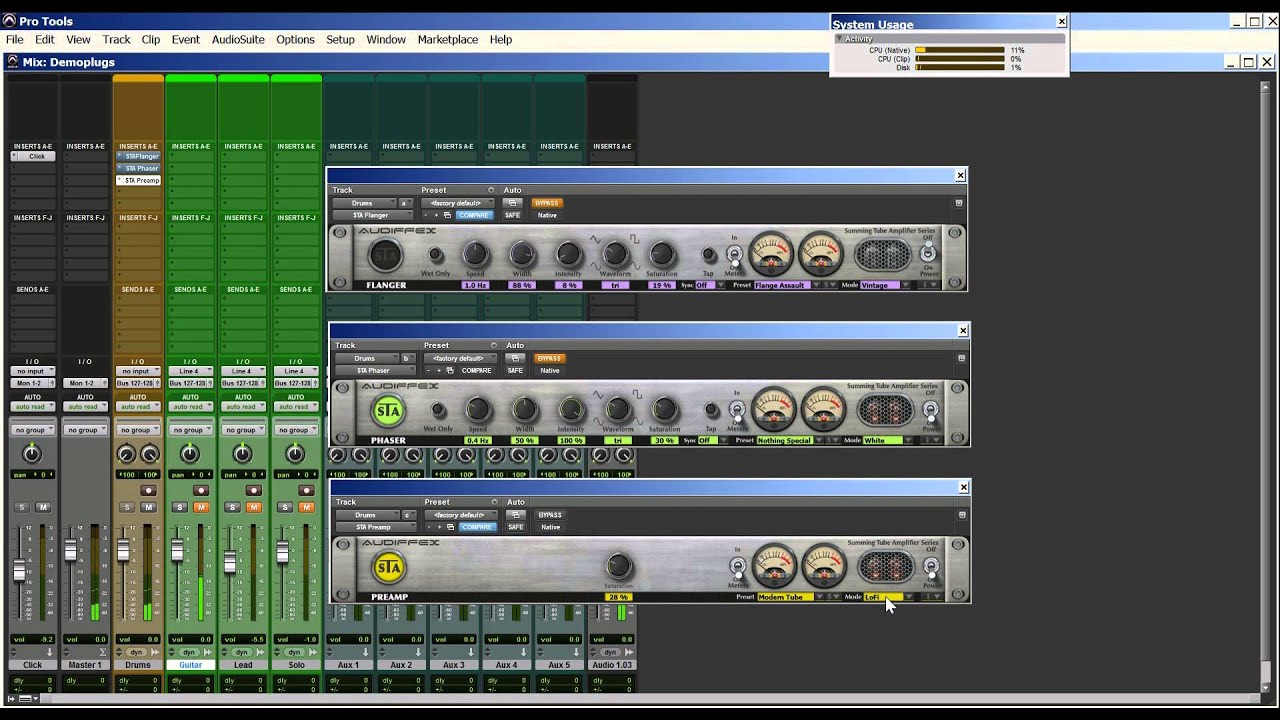Click the Speed knob on the Phaser
This screenshot has width=1280, height=720.
coord(478,409)
